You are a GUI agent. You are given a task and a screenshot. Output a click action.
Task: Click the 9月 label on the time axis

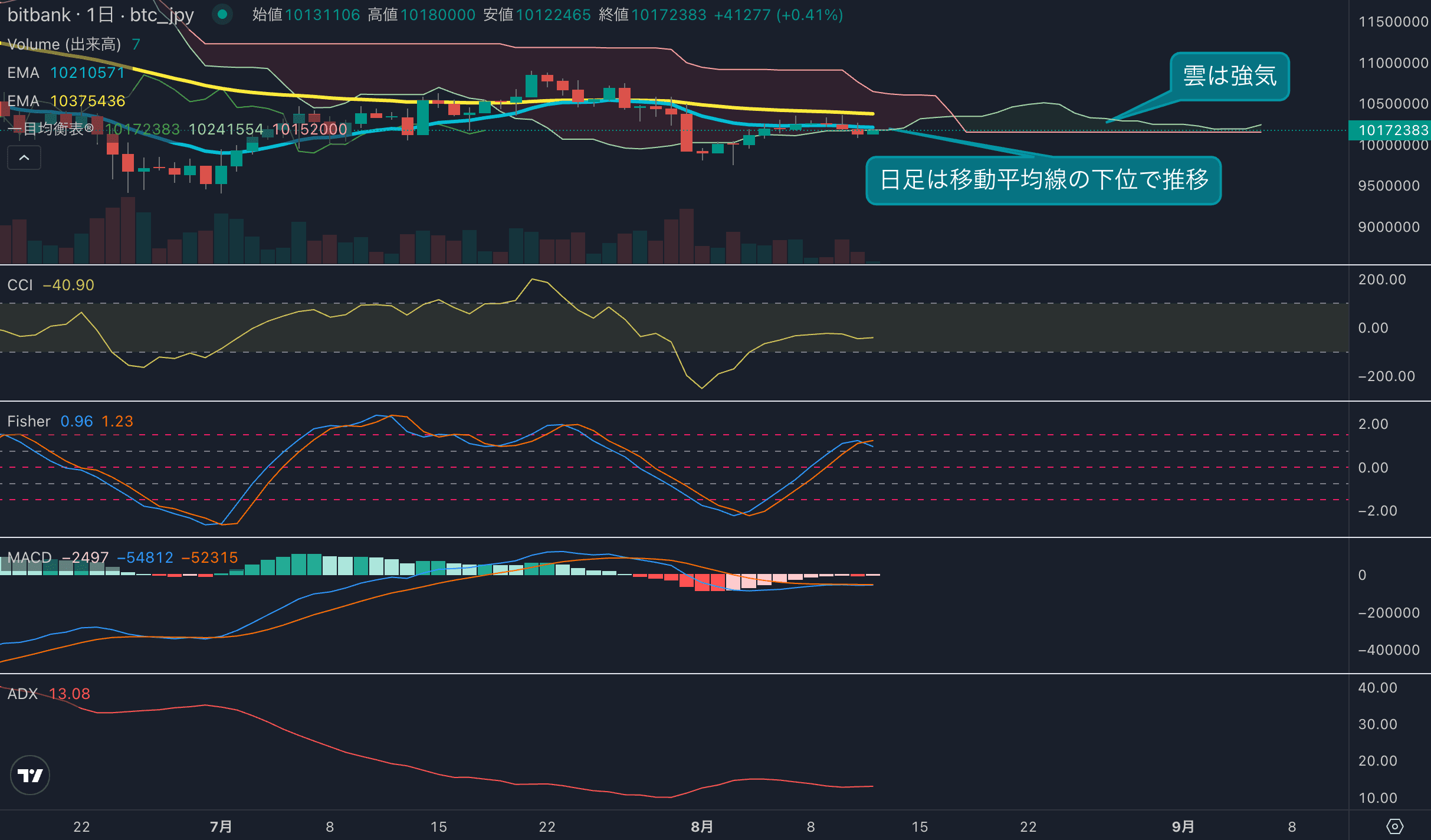(1183, 826)
